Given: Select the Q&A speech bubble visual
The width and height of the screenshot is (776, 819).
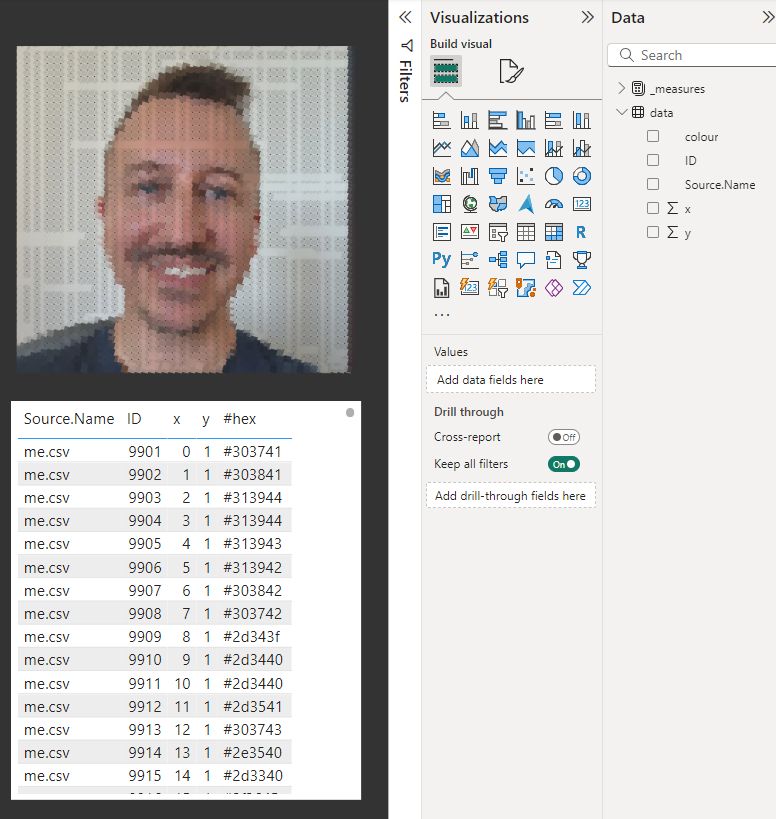Looking at the screenshot, I should coord(526,259).
